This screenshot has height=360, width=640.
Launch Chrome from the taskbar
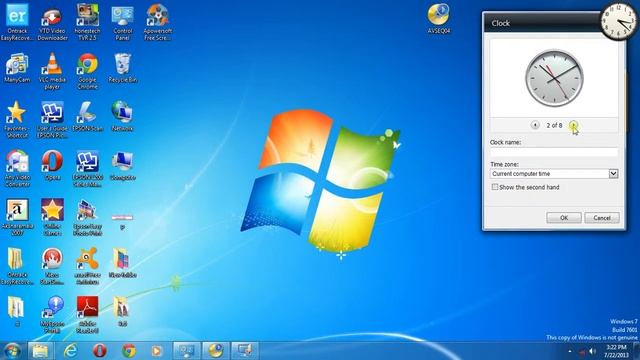(129, 351)
